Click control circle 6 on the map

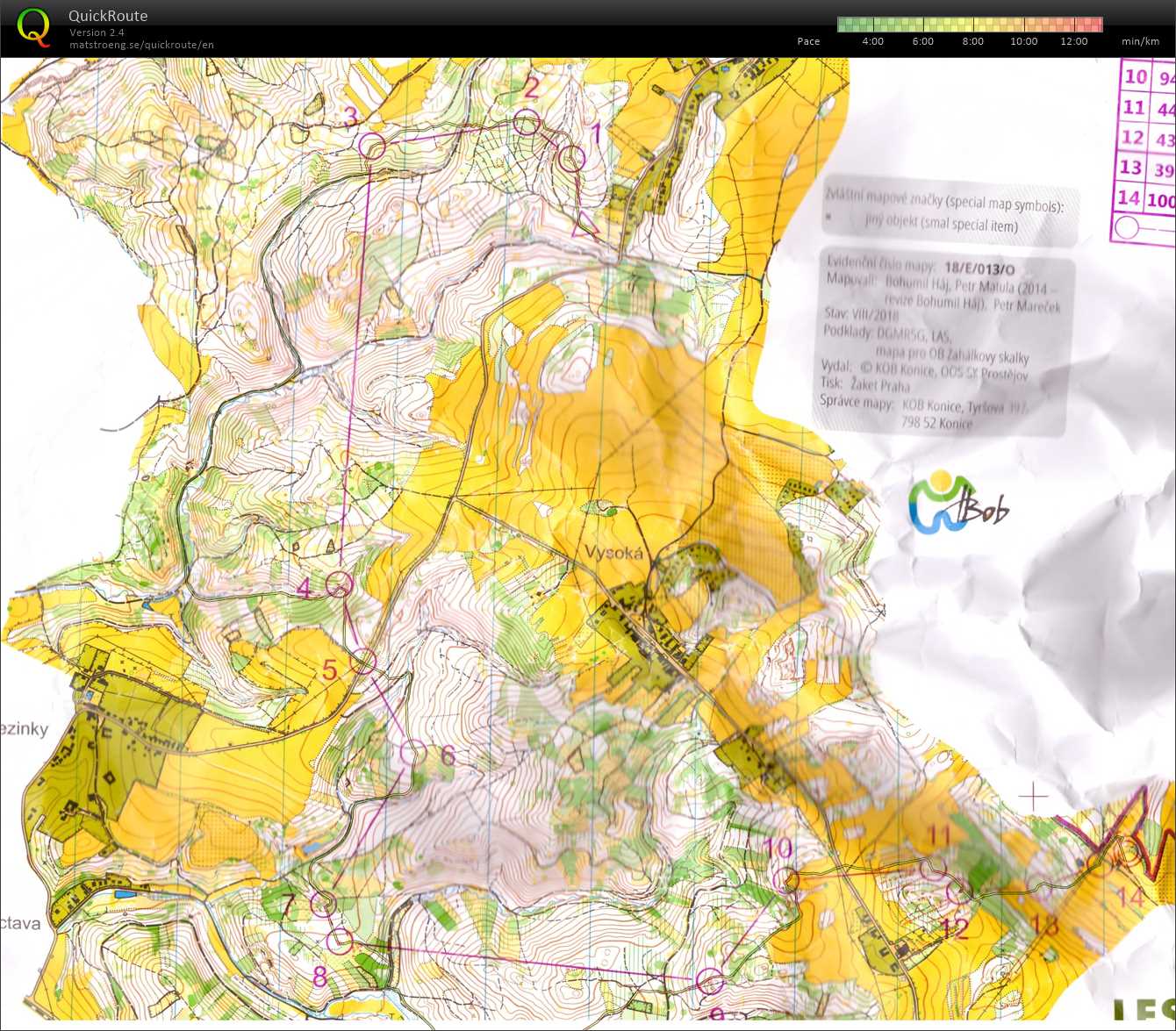tap(412, 752)
